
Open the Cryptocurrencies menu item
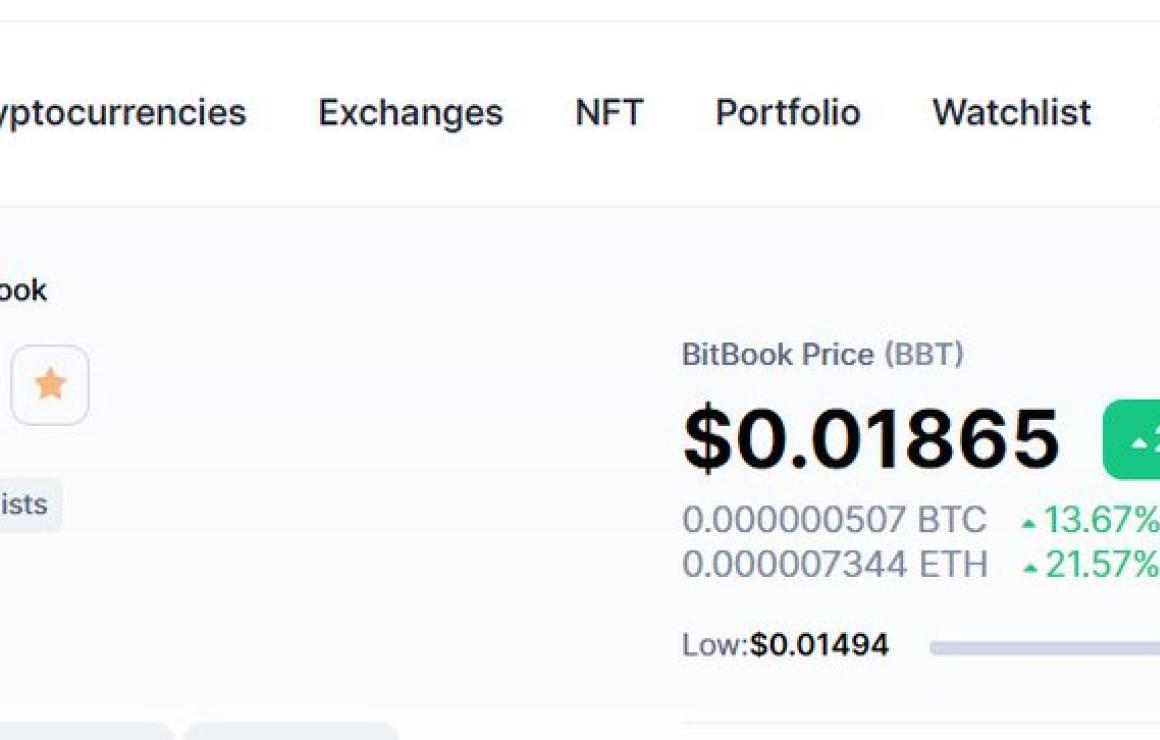coord(121,113)
